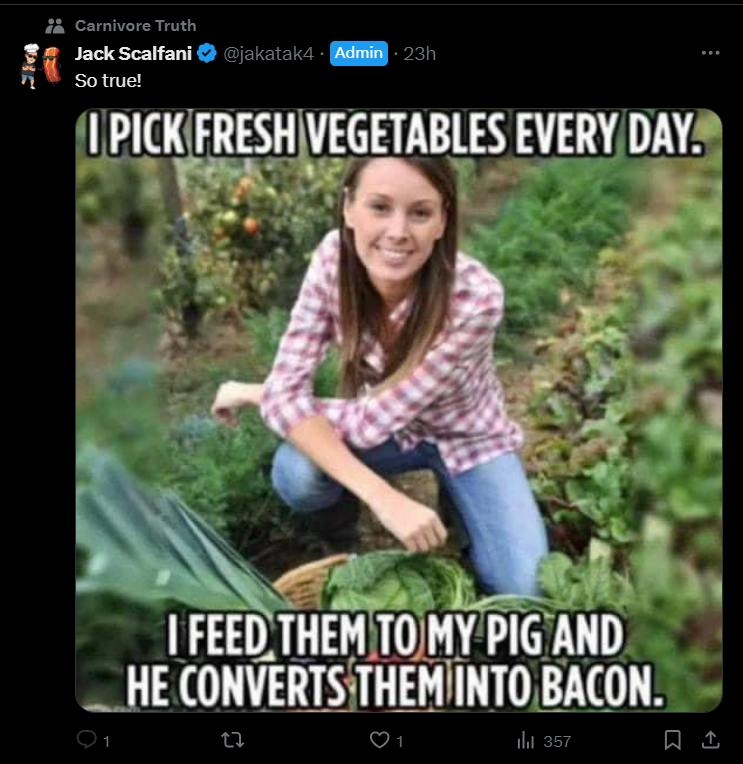
Task: Open the @jakatak4 handle
Action: pos(268,54)
